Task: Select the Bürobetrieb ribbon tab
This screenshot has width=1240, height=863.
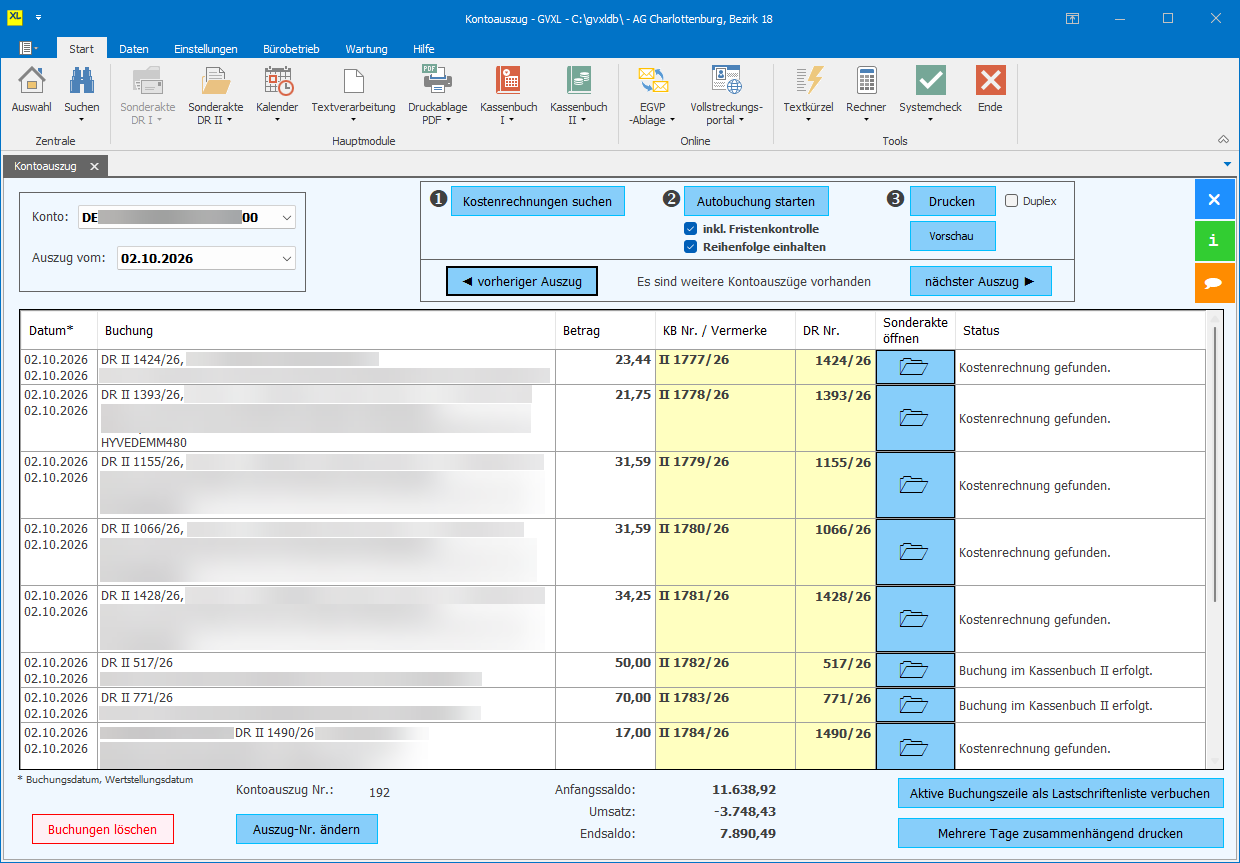Action: coord(291,49)
